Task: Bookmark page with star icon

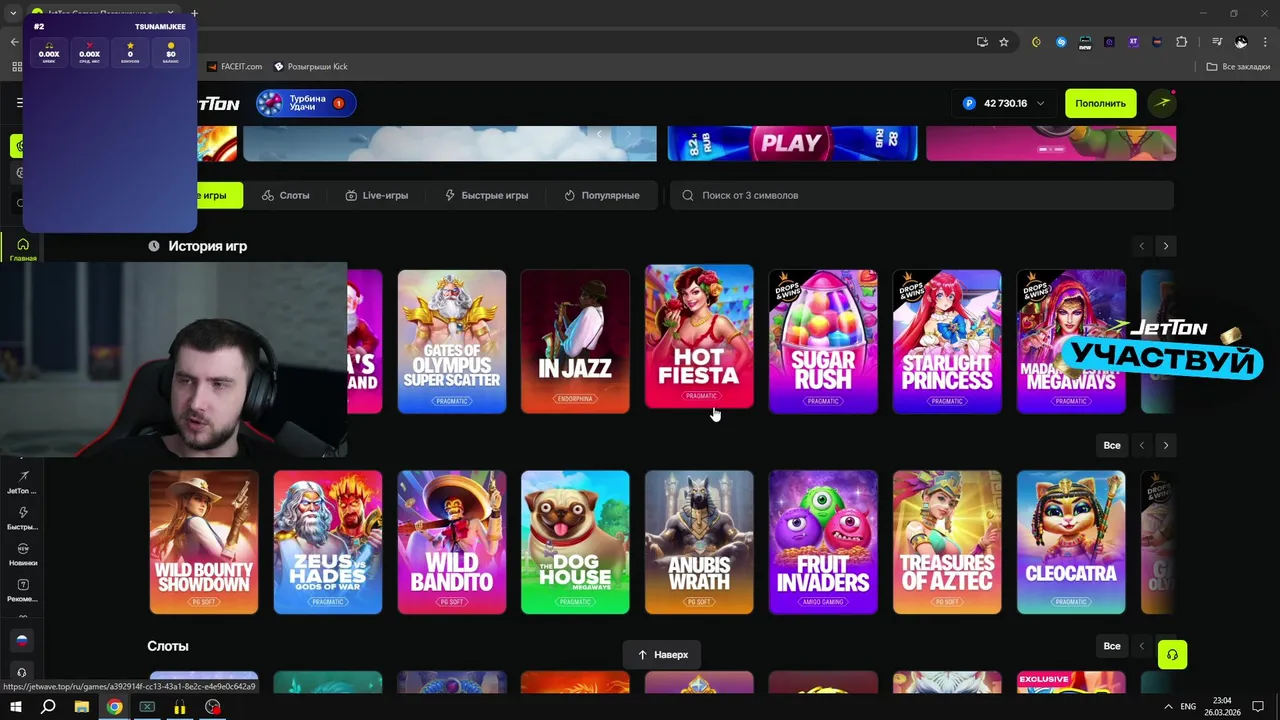Action: pos(1004,42)
